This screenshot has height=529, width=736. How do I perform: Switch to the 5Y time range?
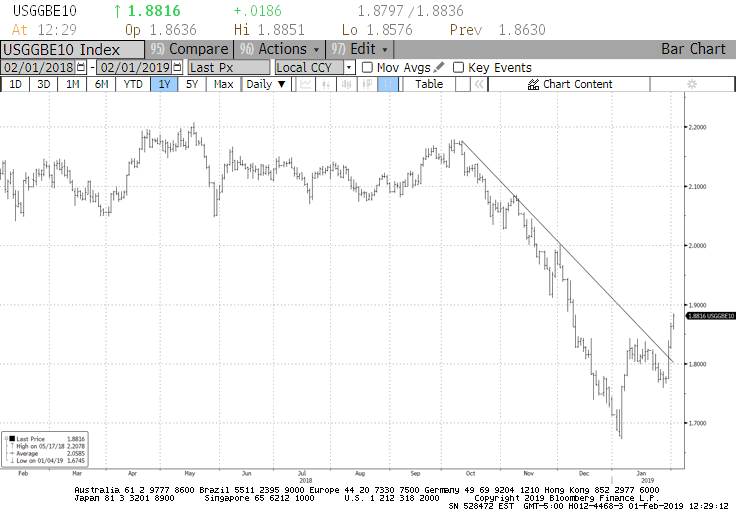(x=192, y=85)
